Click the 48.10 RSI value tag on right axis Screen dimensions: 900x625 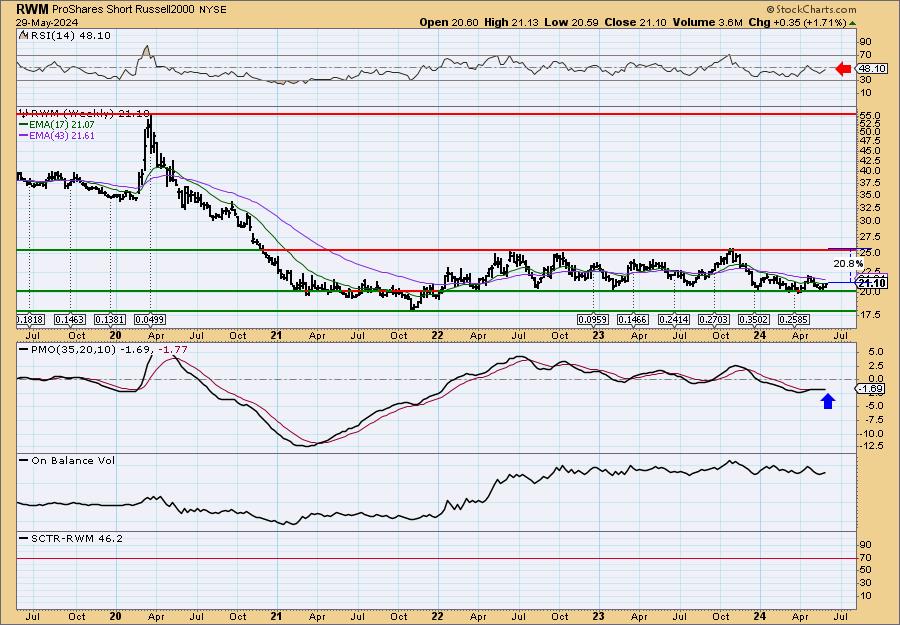pyautogui.click(x=871, y=68)
